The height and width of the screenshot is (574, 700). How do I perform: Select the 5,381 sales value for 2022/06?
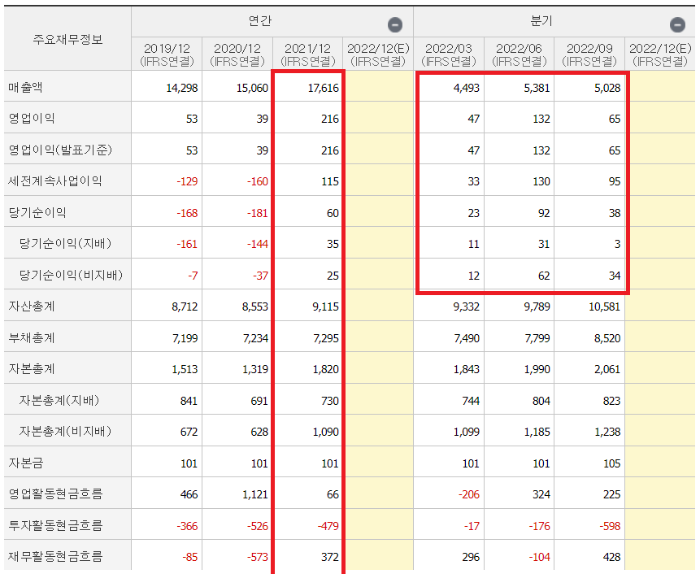(x=537, y=88)
